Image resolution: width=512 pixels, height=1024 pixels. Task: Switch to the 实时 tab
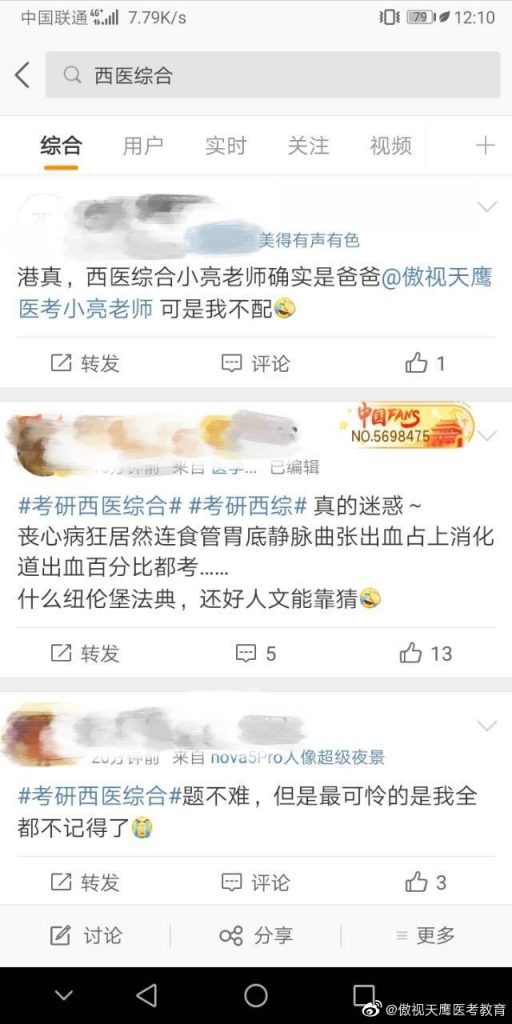[225, 146]
